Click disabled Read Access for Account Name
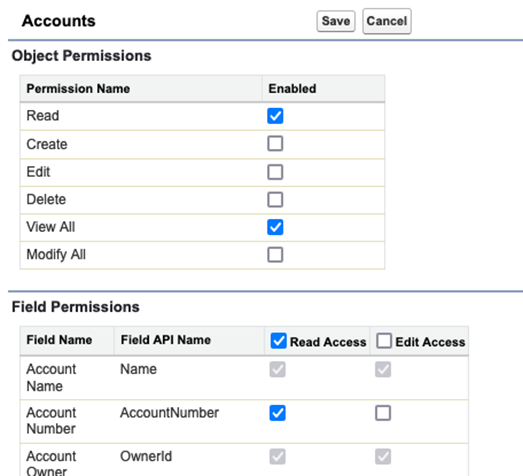The height and width of the screenshot is (476, 523). pos(278,370)
